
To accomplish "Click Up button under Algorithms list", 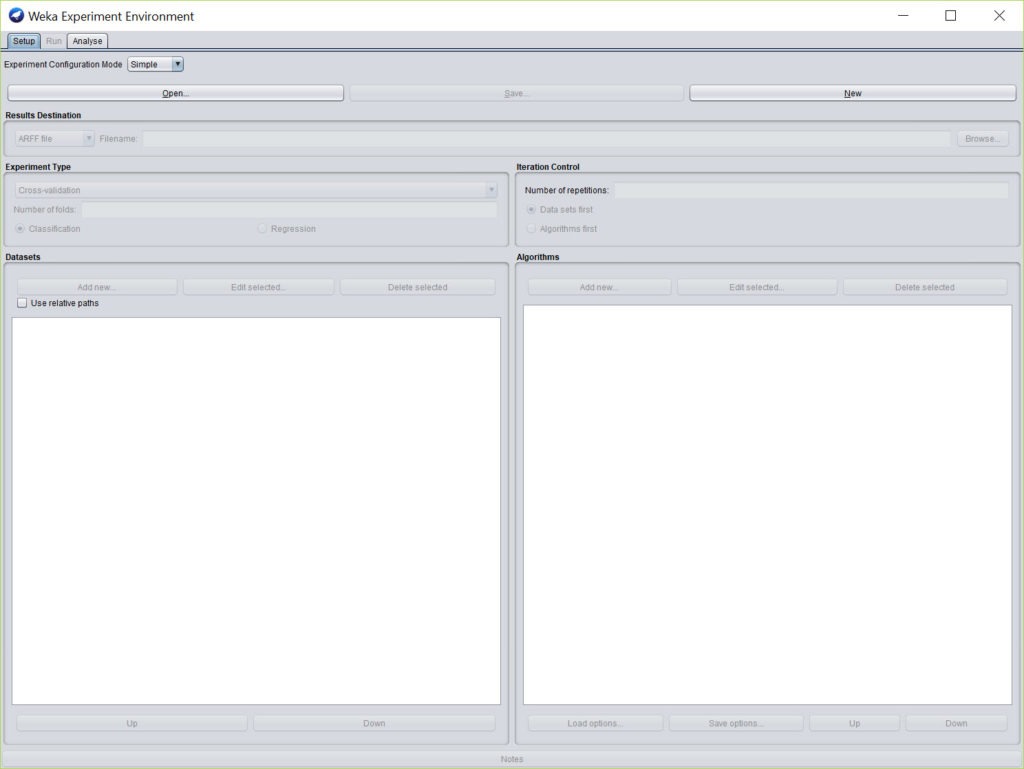I will click(x=854, y=723).
